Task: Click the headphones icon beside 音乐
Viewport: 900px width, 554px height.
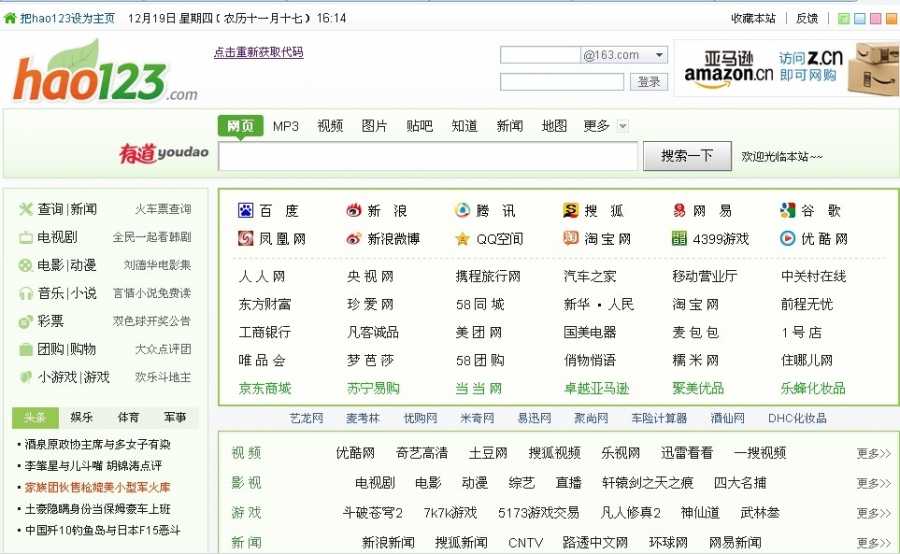Action: 25,293
